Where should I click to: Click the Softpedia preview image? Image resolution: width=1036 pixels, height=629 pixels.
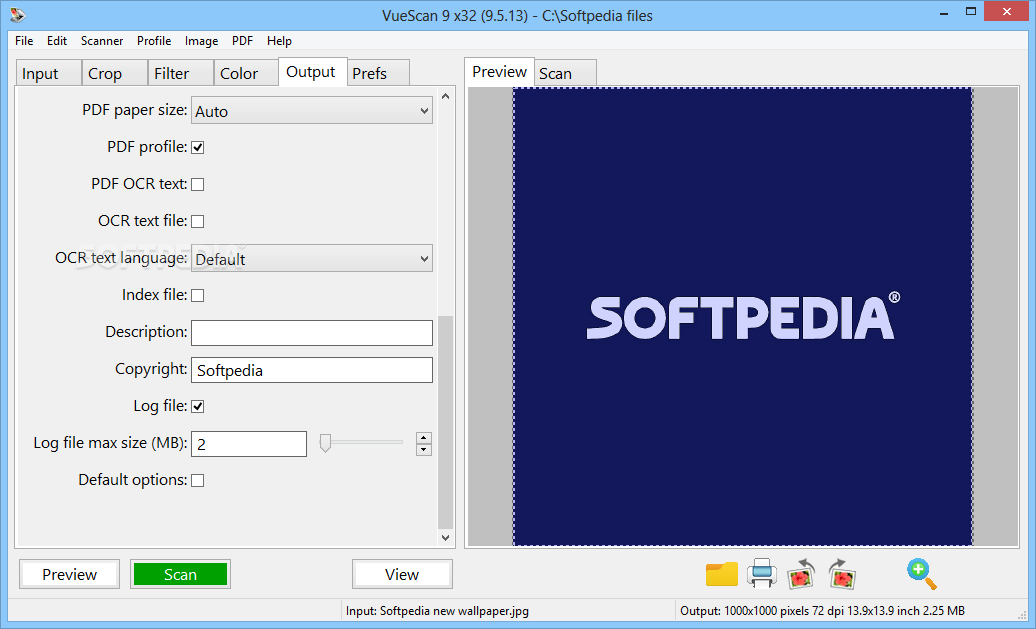coord(743,316)
